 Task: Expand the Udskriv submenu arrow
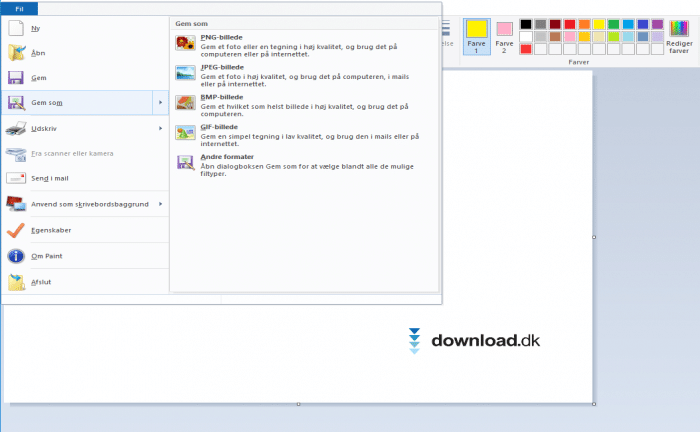click(x=160, y=128)
